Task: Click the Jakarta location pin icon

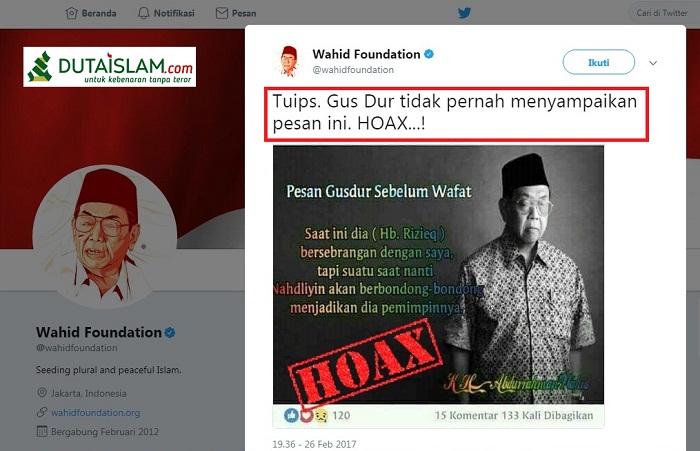Action: point(42,393)
